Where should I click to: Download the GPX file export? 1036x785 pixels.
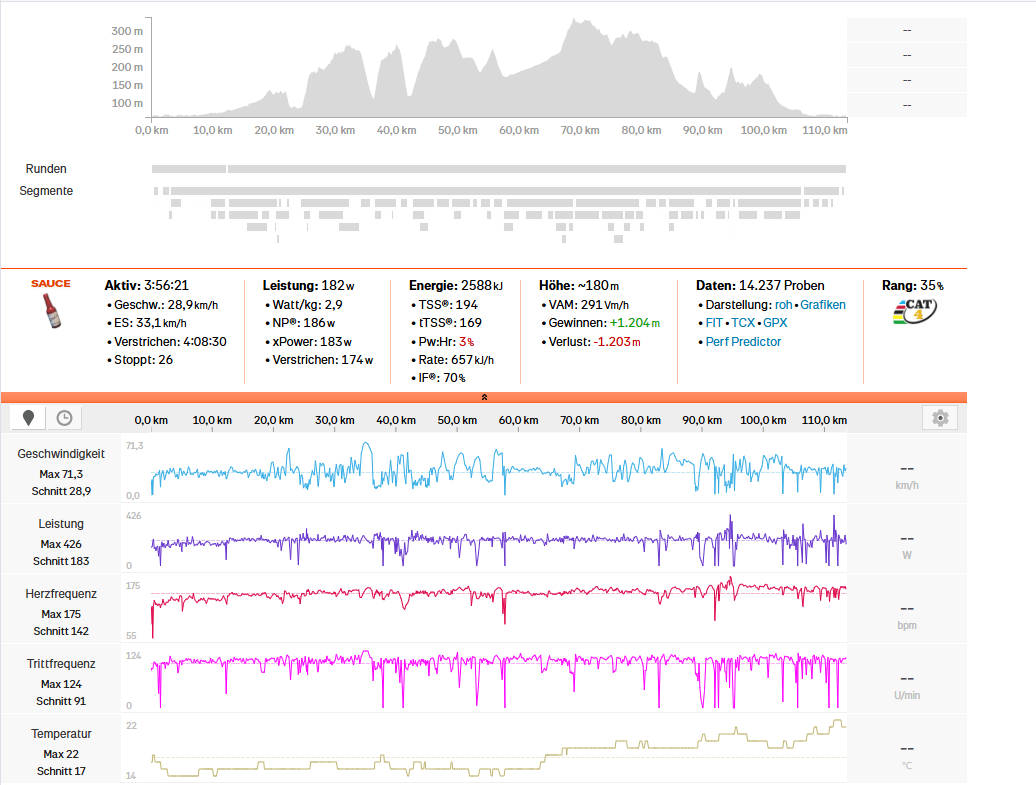[775, 323]
